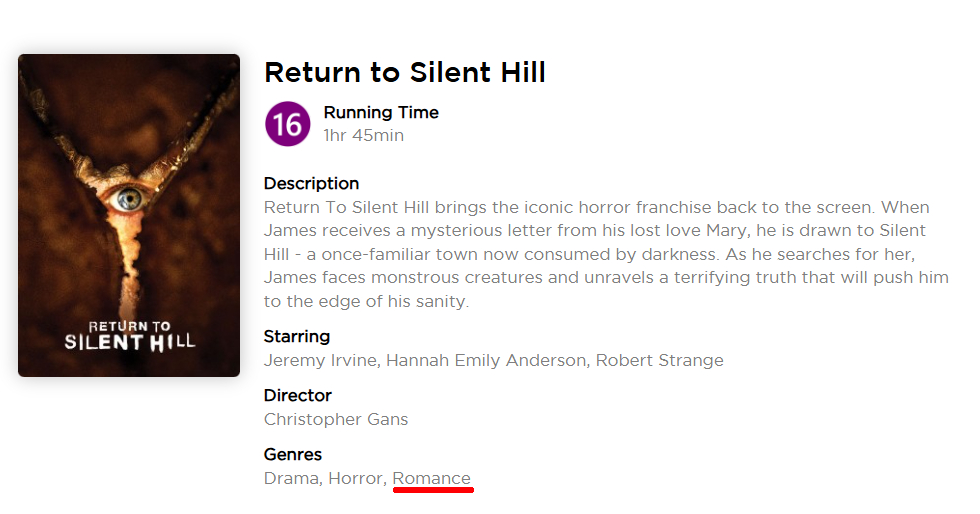Click the Description heading
This screenshot has width=980, height=514.
[x=311, y=183]
